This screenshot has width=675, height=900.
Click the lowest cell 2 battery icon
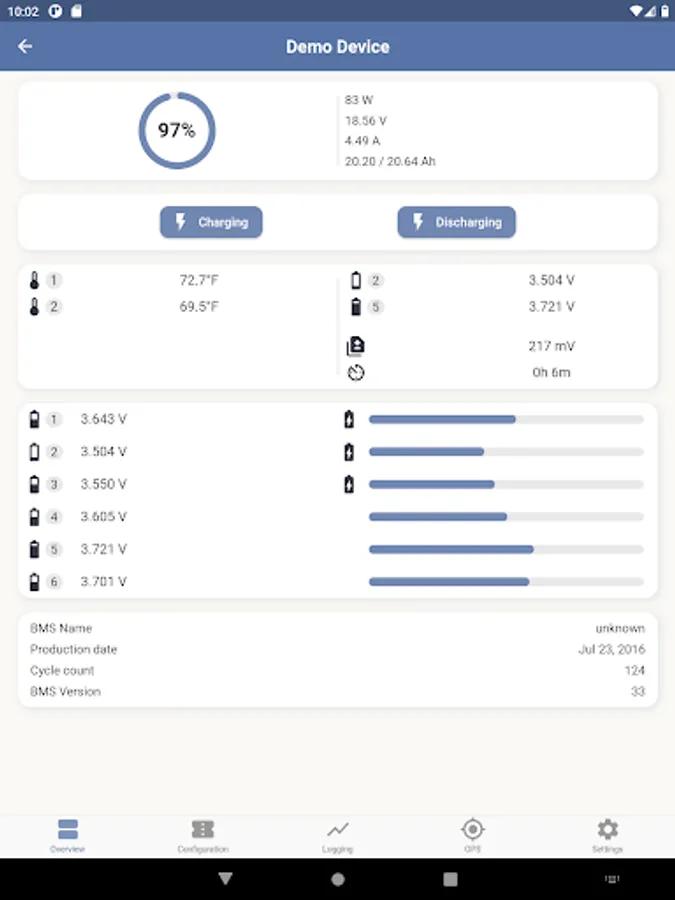[356, 281]
